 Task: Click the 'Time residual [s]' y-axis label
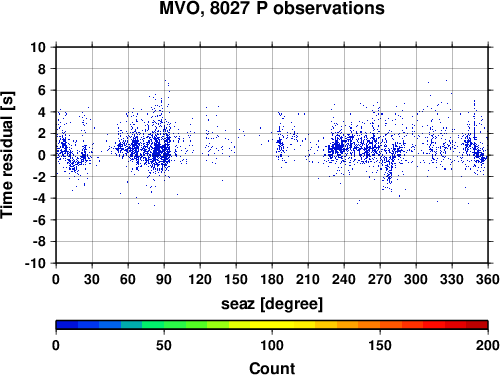[x=7, y=155]
